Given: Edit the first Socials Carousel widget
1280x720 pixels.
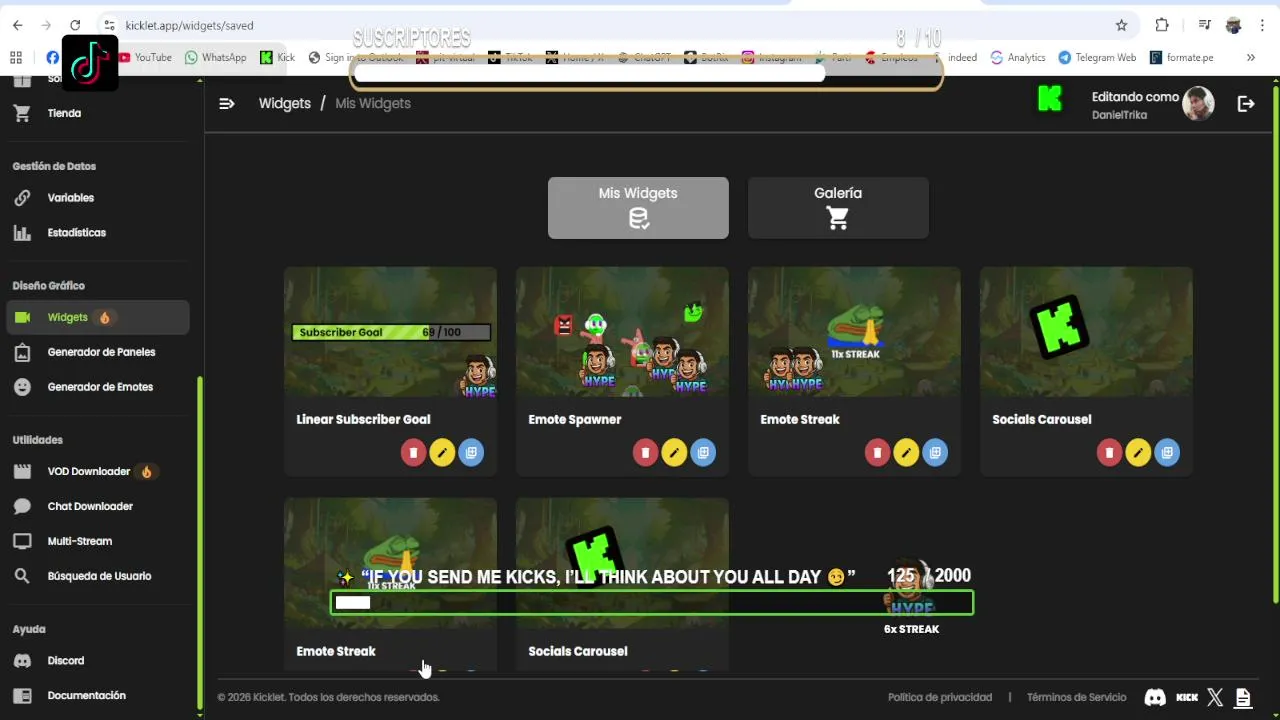Looking at the screenshot, I should [1138, 453].
